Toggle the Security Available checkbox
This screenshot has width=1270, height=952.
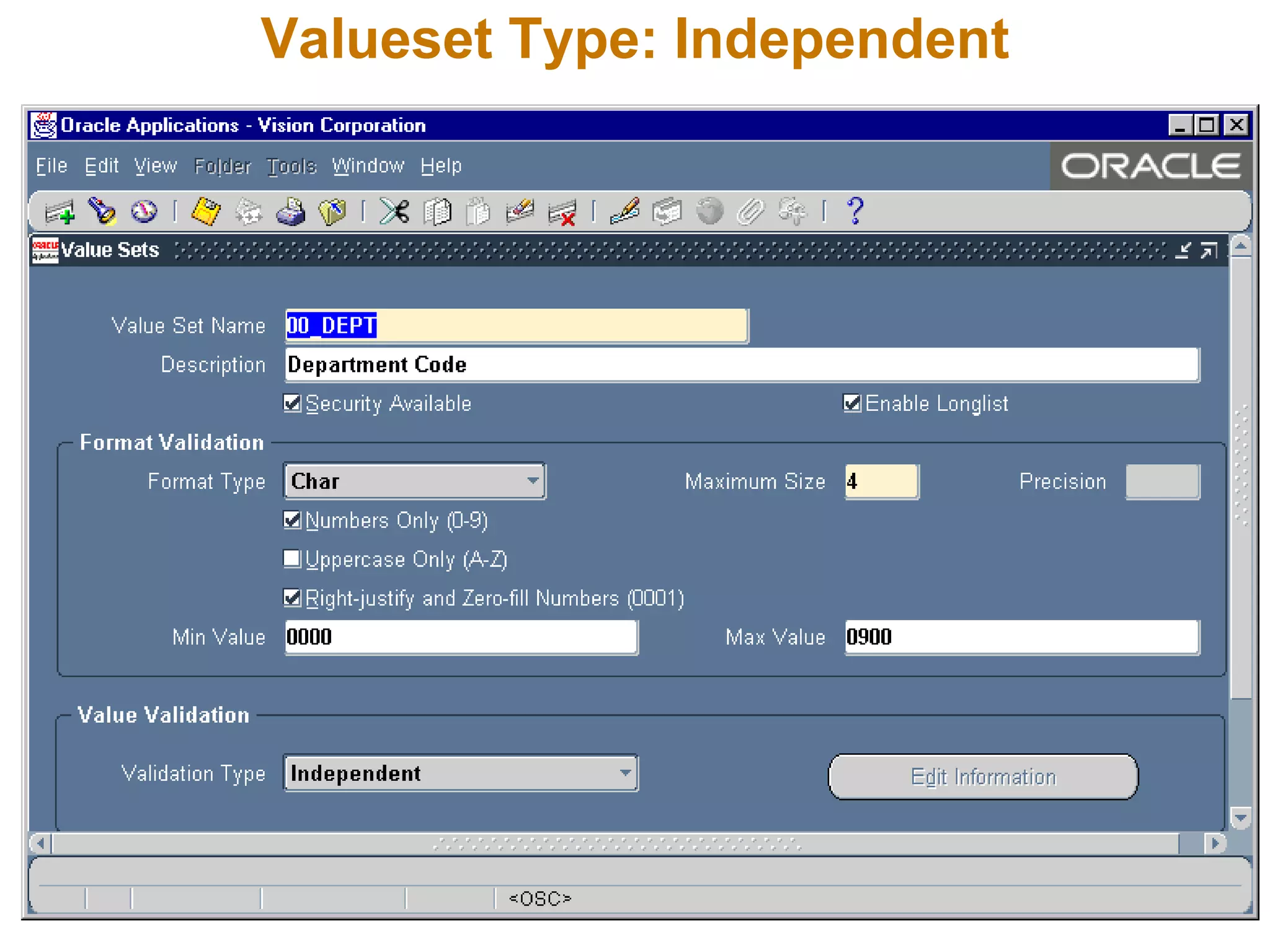(292, 403)
